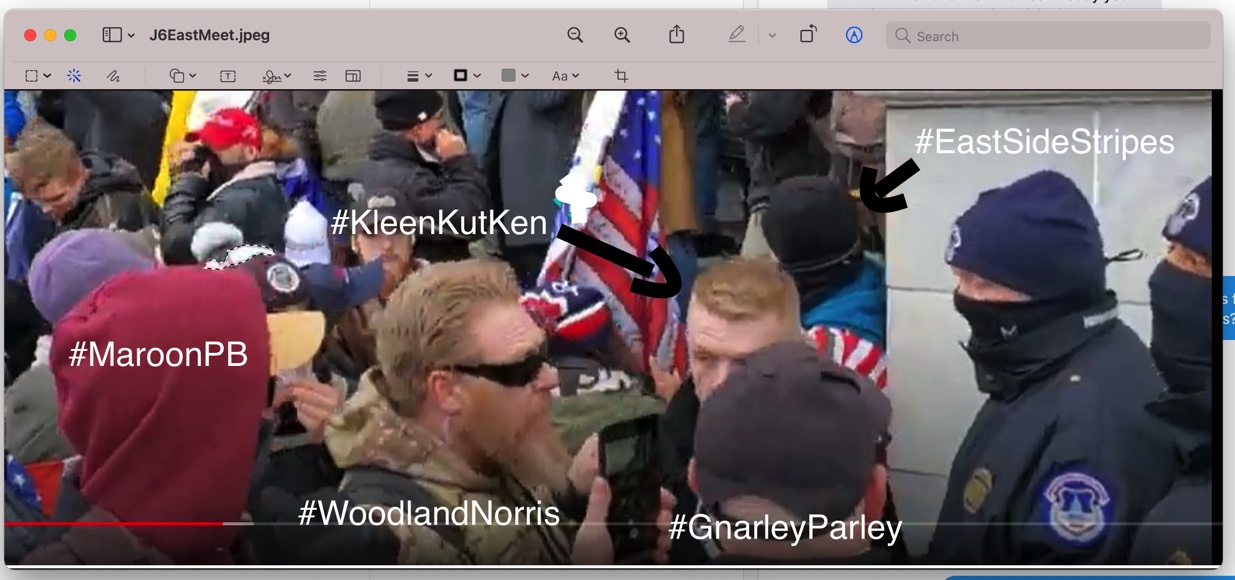This screenshot has height=580, width=1235.
Task: Select the #EastSideStripes text annotation
Action: pyautogui.click(x=1045, y=142)
